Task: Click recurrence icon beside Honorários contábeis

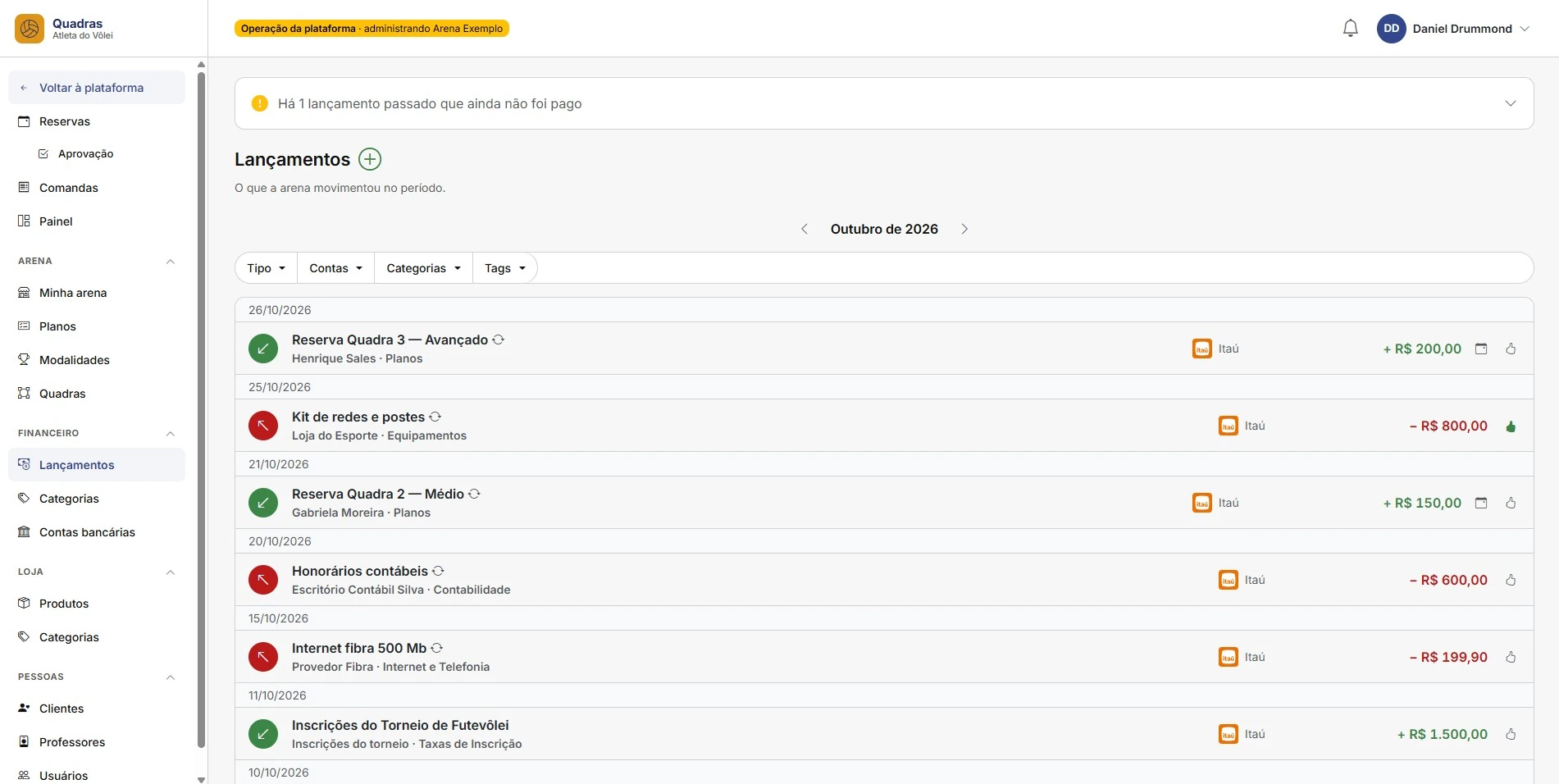Action: click(439, 571)
